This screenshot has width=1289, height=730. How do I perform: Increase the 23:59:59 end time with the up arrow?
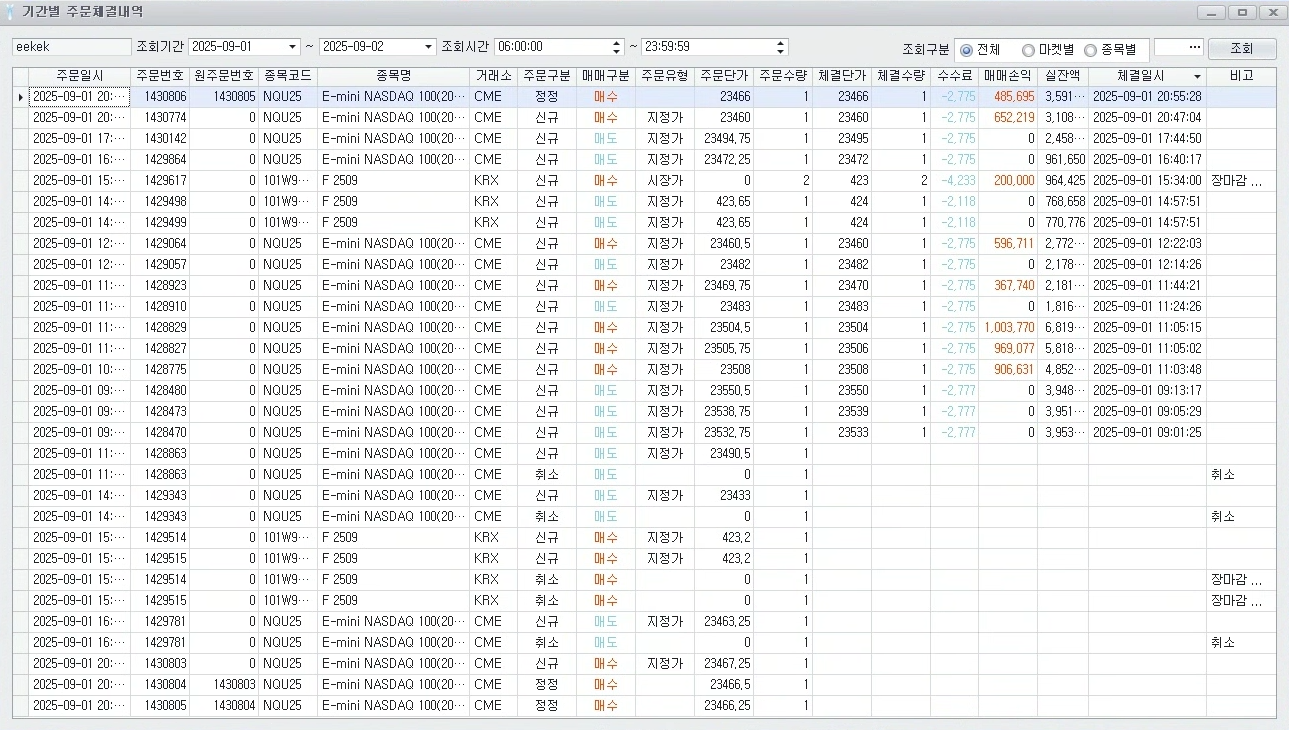(x=781, y=43)
